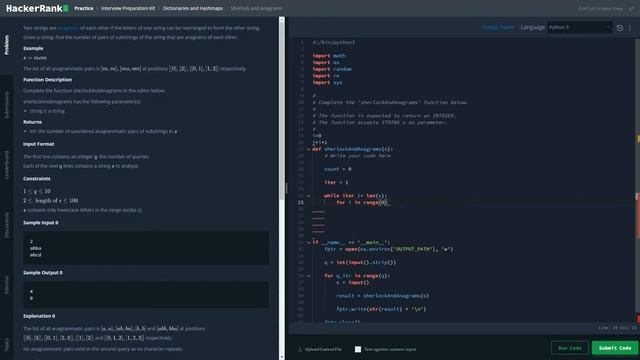Click the 'iter = 1' code line
This screenshot has height=360, width=640.
click(x=336, y=182)
